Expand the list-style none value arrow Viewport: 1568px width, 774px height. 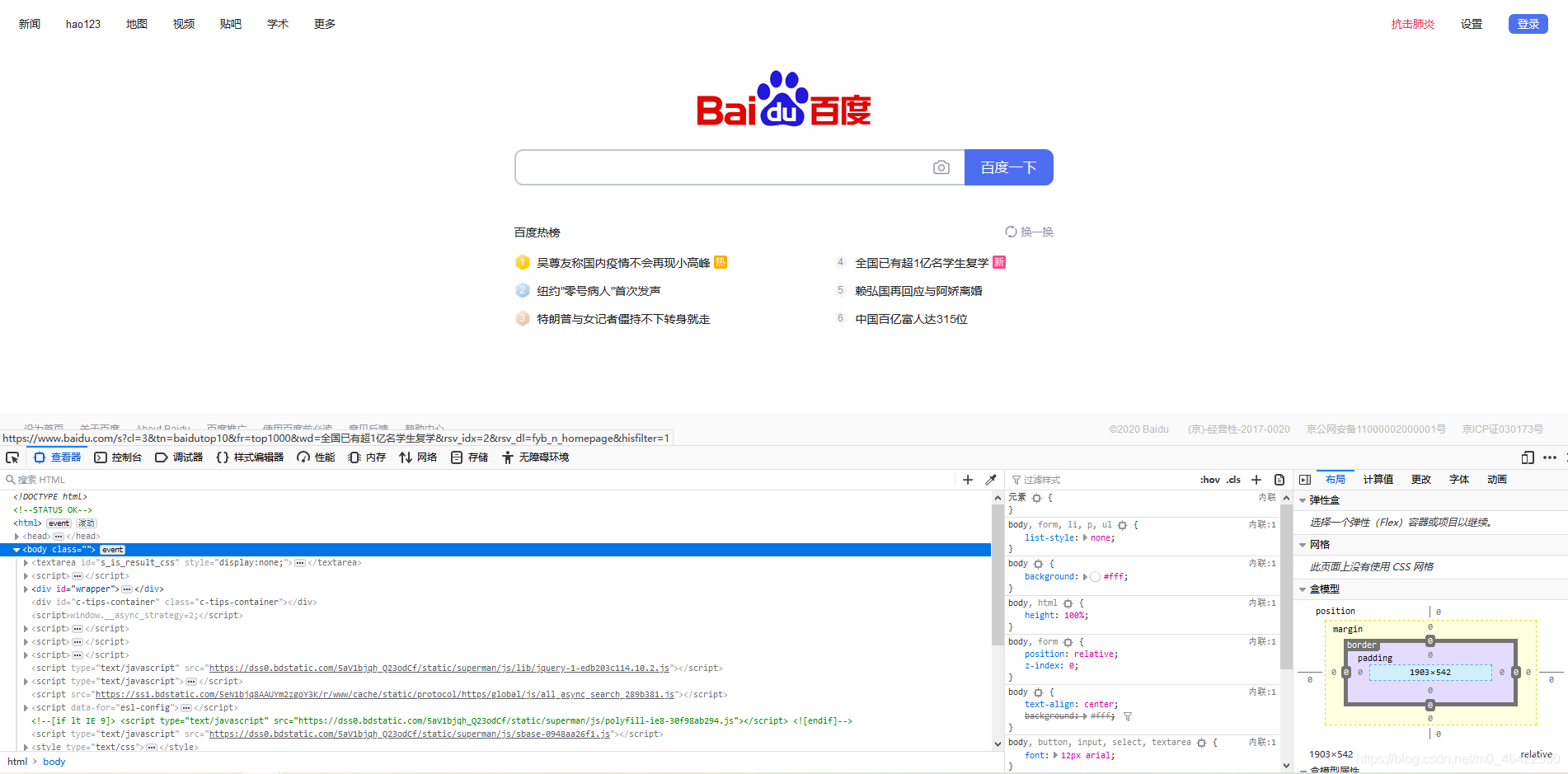pyautogui.click(x=1085, y=537)
